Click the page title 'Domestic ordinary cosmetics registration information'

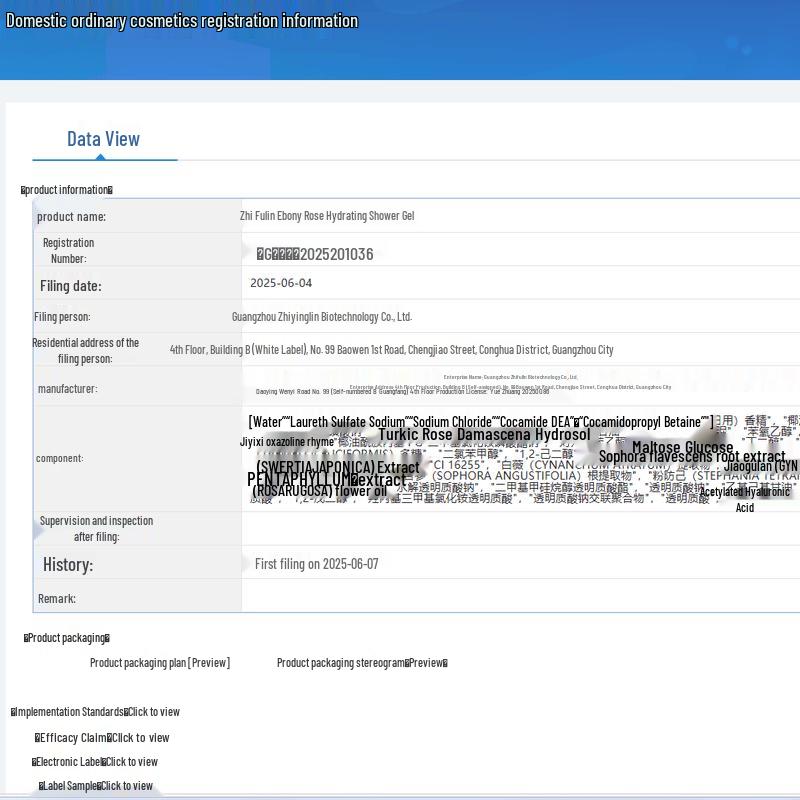[x=182, y=21]
